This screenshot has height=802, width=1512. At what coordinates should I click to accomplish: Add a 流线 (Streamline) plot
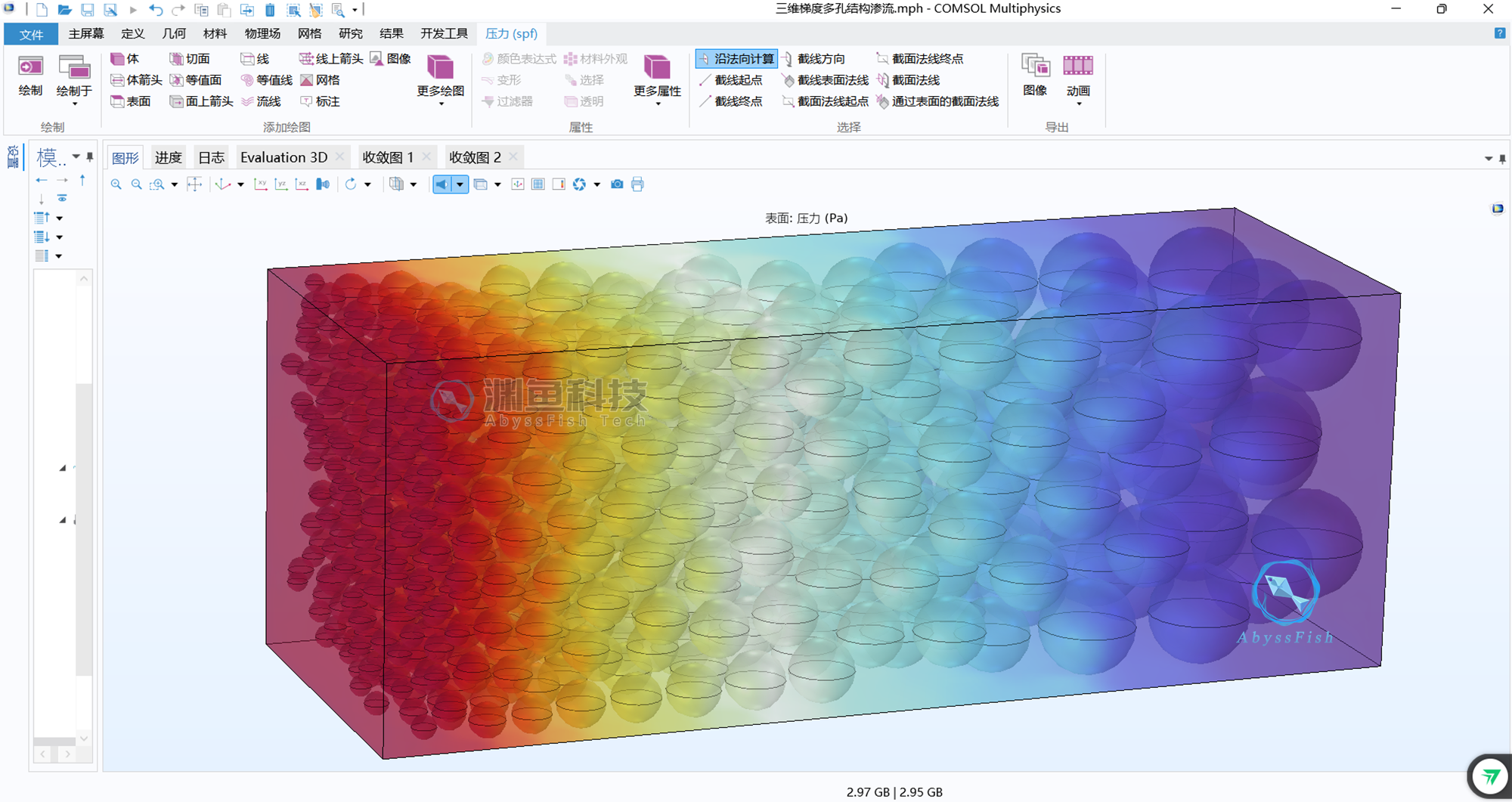click(x=261, y=101)
